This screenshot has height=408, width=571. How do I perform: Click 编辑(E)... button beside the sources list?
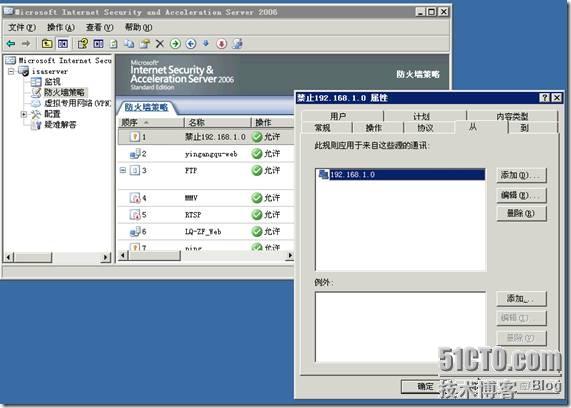pyautogui.click(x=521, y=195)
